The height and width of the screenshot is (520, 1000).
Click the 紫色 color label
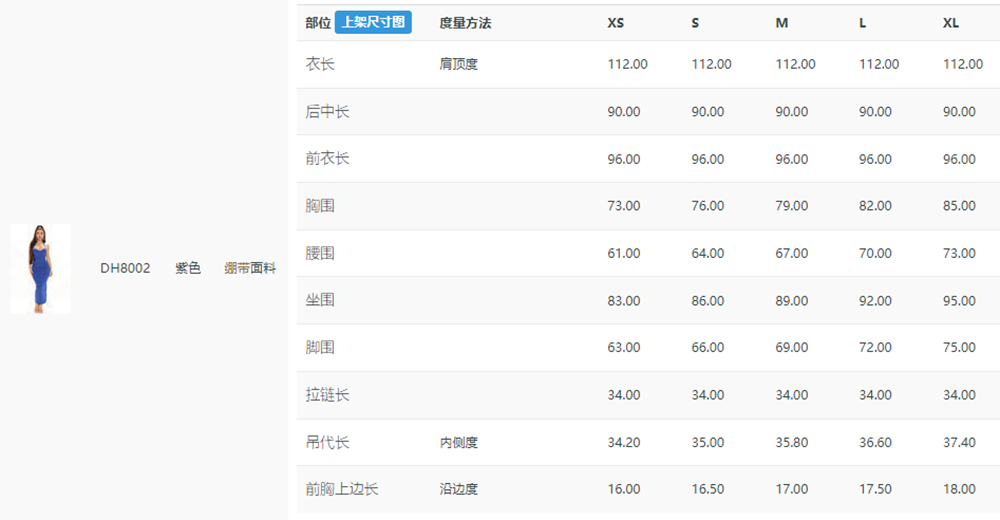[x=188, y=268]
